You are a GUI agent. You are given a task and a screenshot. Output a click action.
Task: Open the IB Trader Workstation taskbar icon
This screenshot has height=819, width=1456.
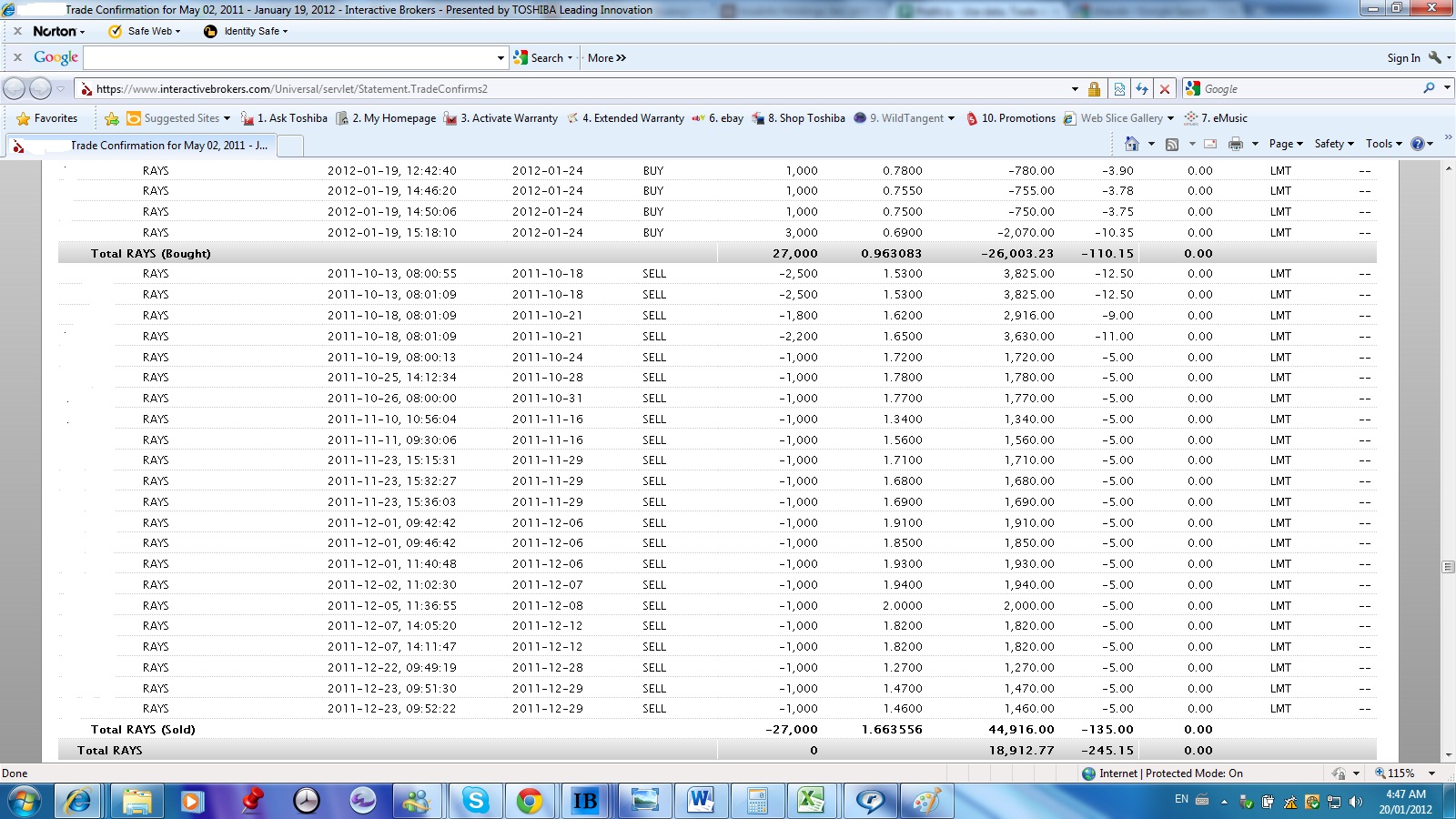tap(585, 801)
